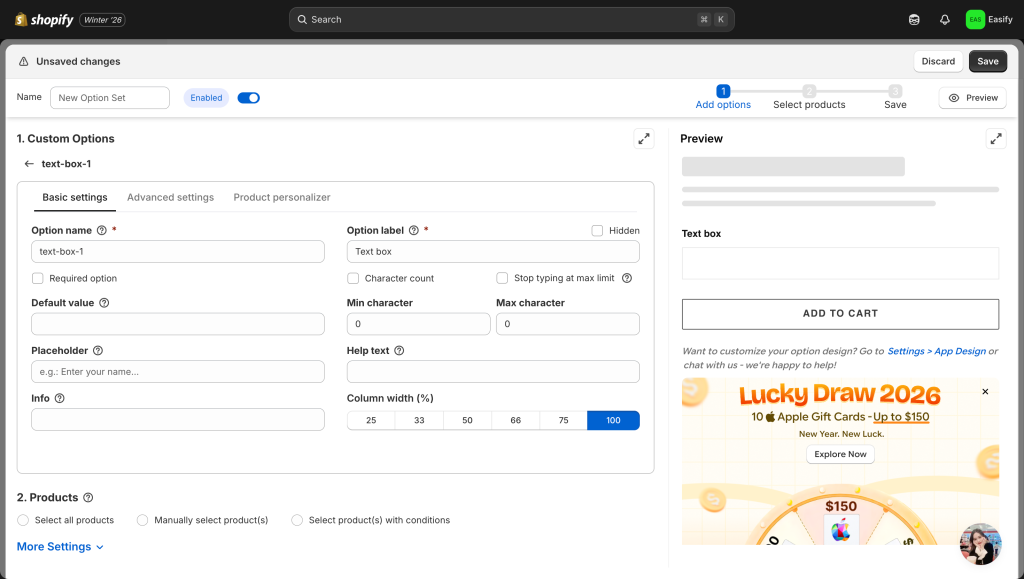Screen dimensions: 1024x579
Task: Close the Lucky Draw 2026 banner
Action: coord(985,392)
